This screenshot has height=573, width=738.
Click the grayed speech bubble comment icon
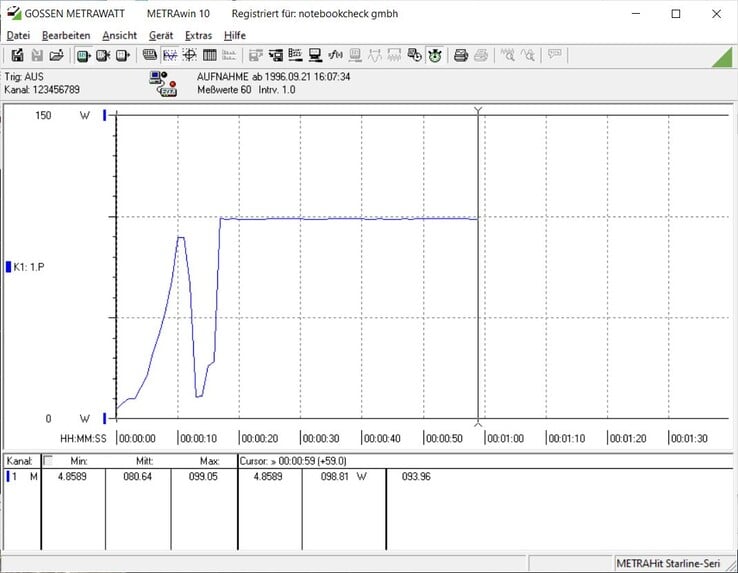[554, 55]
